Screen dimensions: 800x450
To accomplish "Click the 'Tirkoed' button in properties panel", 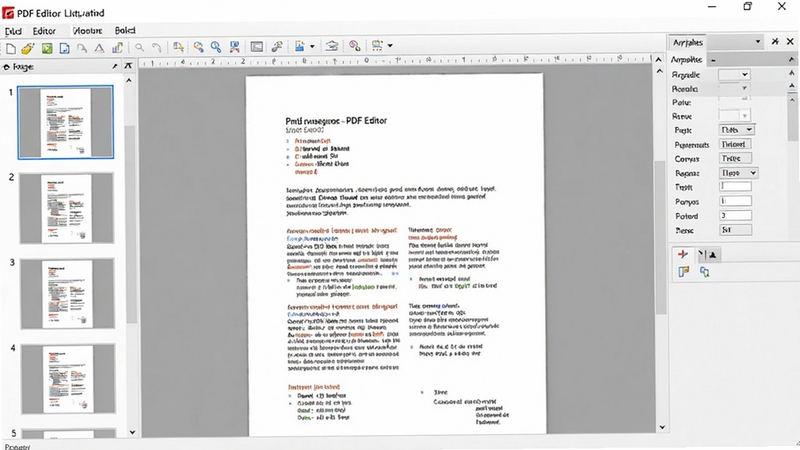I will 735,144.
